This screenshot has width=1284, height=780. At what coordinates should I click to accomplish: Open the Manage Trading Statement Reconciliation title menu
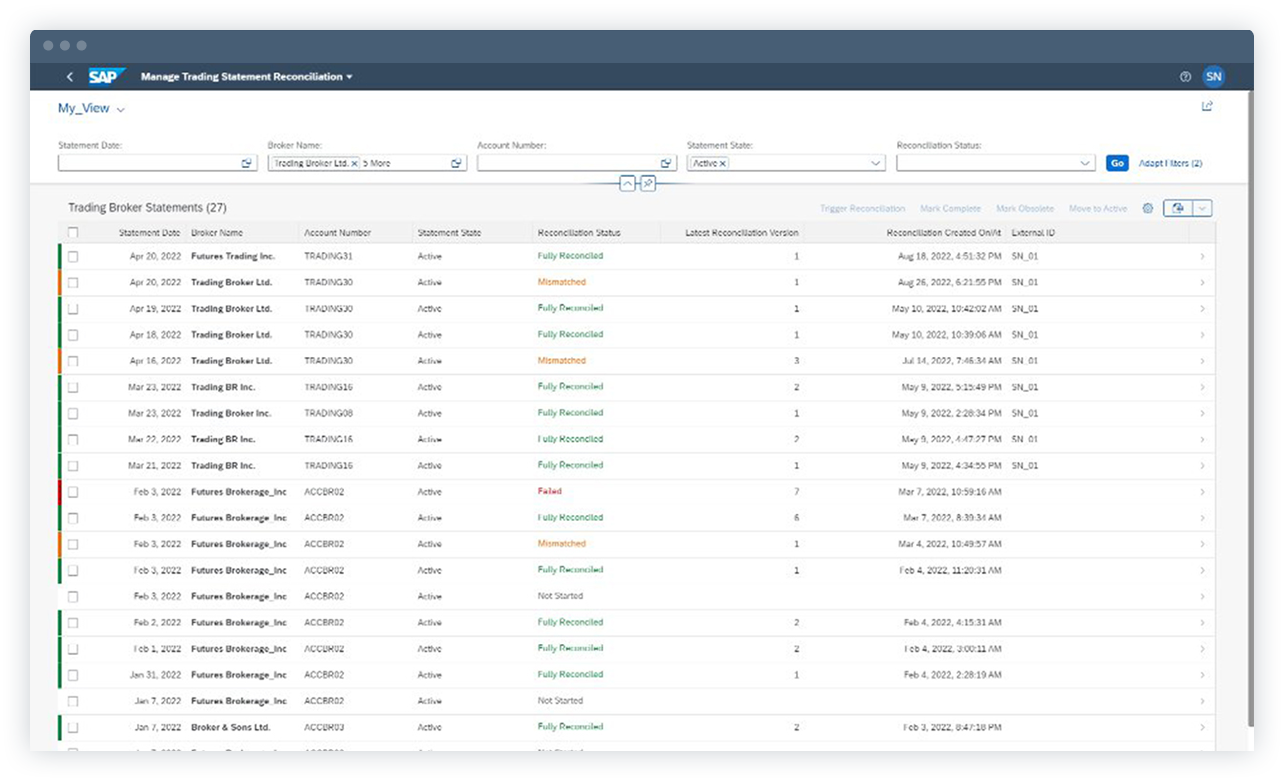243,76
